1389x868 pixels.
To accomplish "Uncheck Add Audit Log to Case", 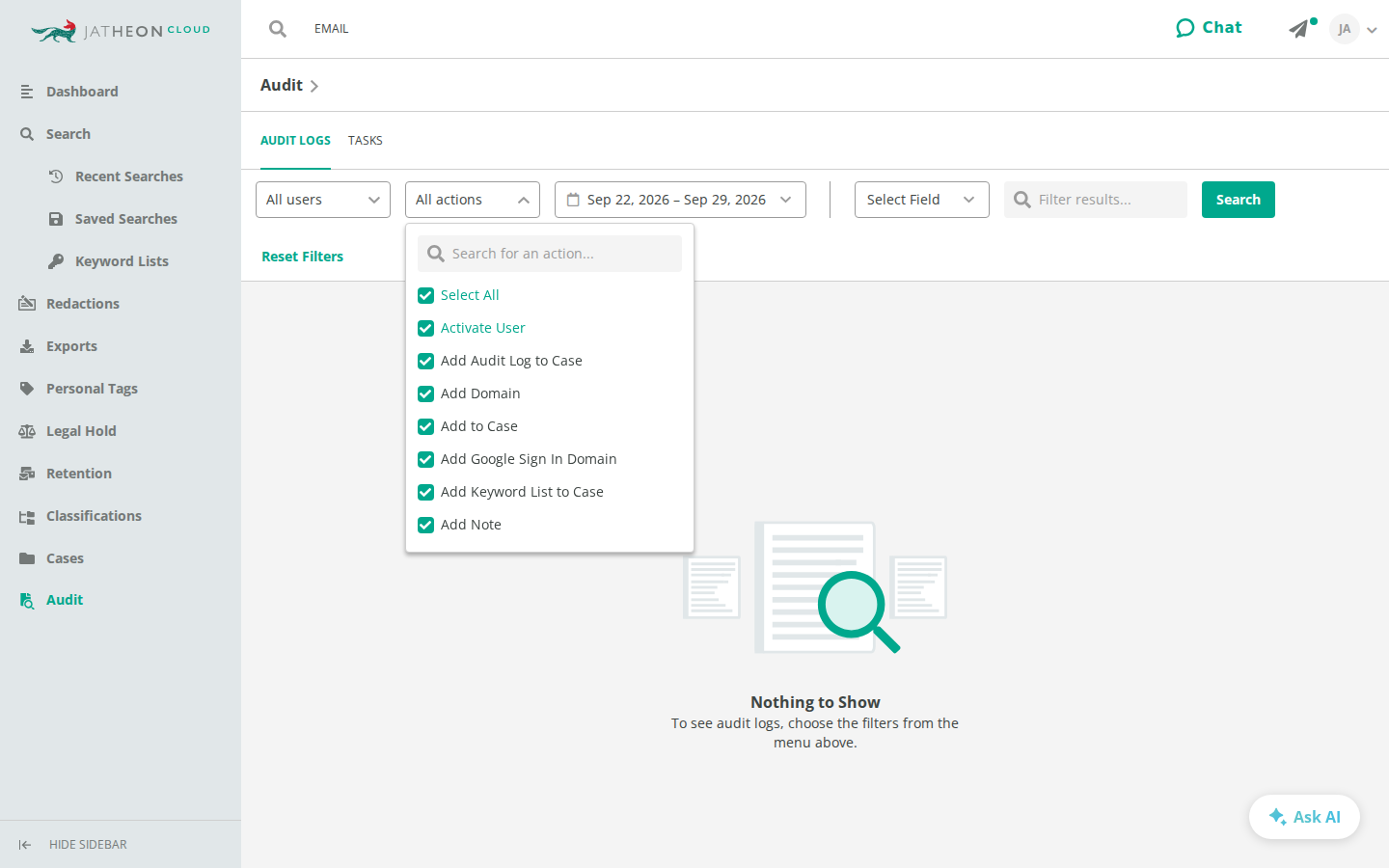I will (425, 361).
